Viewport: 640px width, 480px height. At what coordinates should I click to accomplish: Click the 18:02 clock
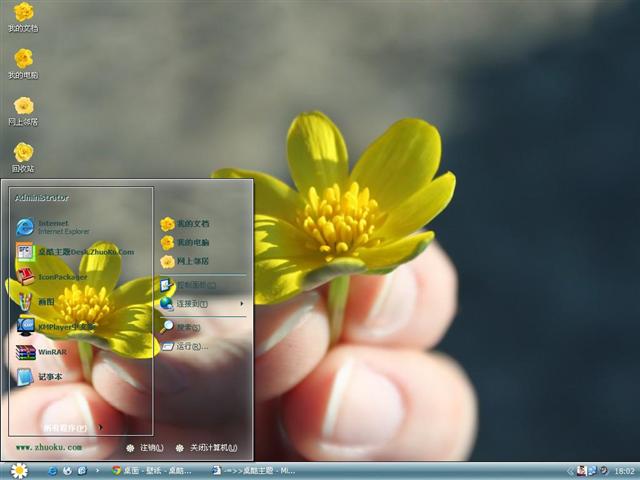(x=624, y=471)
